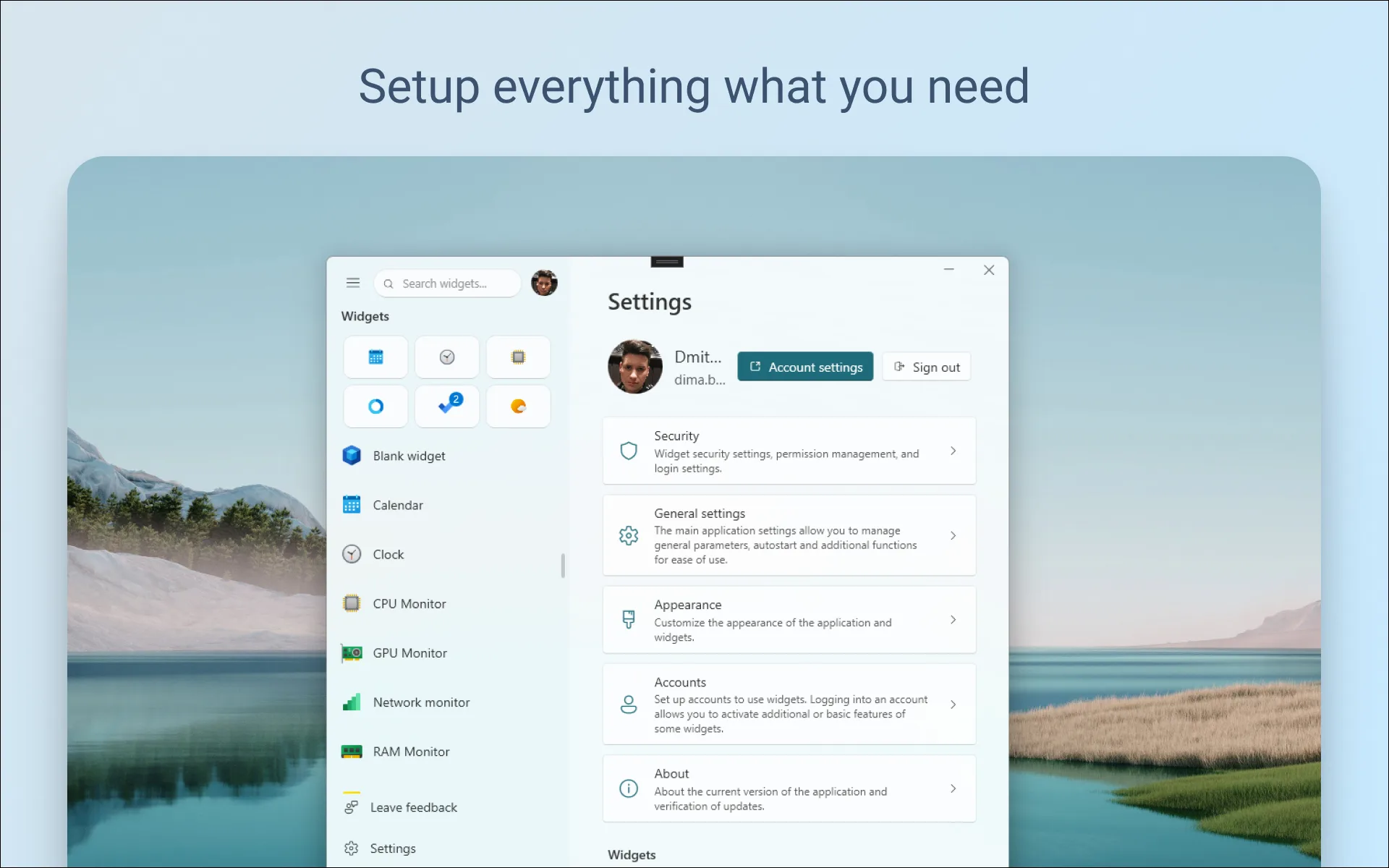
Task: Close the settings window
Action: coord(989,270)
